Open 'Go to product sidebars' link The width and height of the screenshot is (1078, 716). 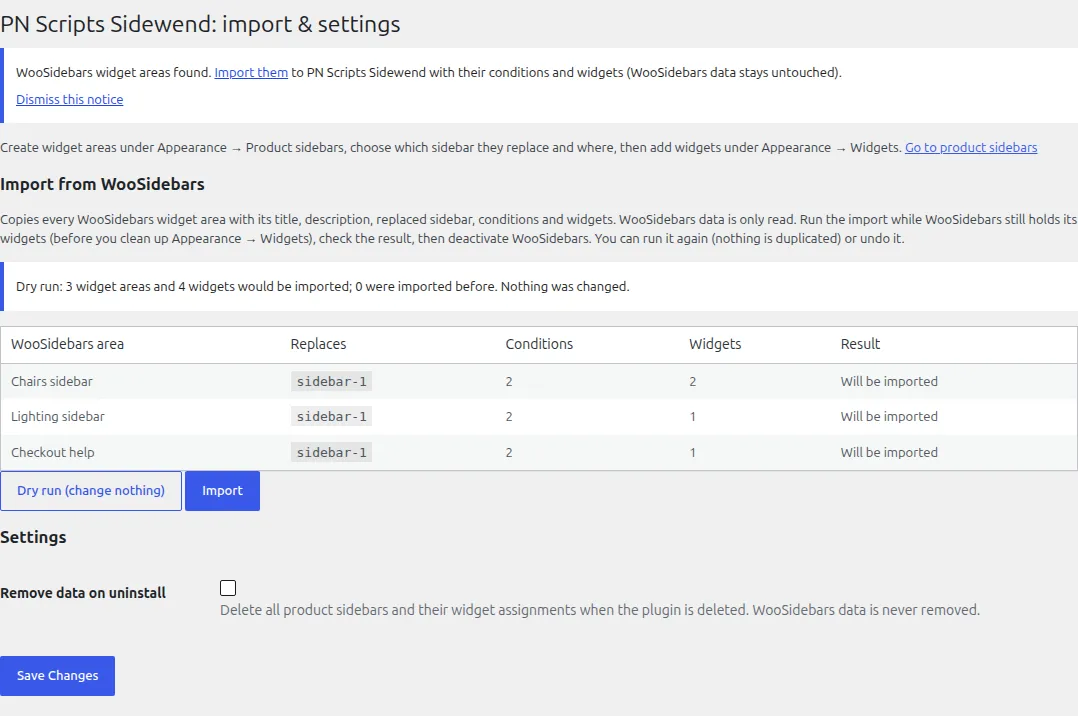click(971, 147)
